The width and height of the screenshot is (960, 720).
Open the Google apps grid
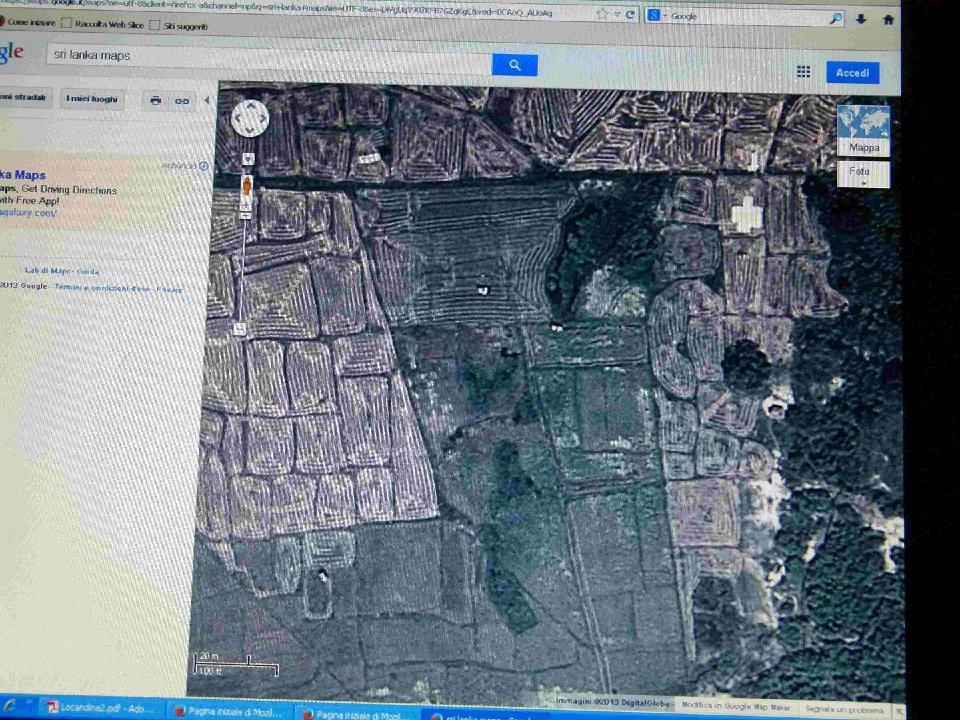[x=803, y=72]
